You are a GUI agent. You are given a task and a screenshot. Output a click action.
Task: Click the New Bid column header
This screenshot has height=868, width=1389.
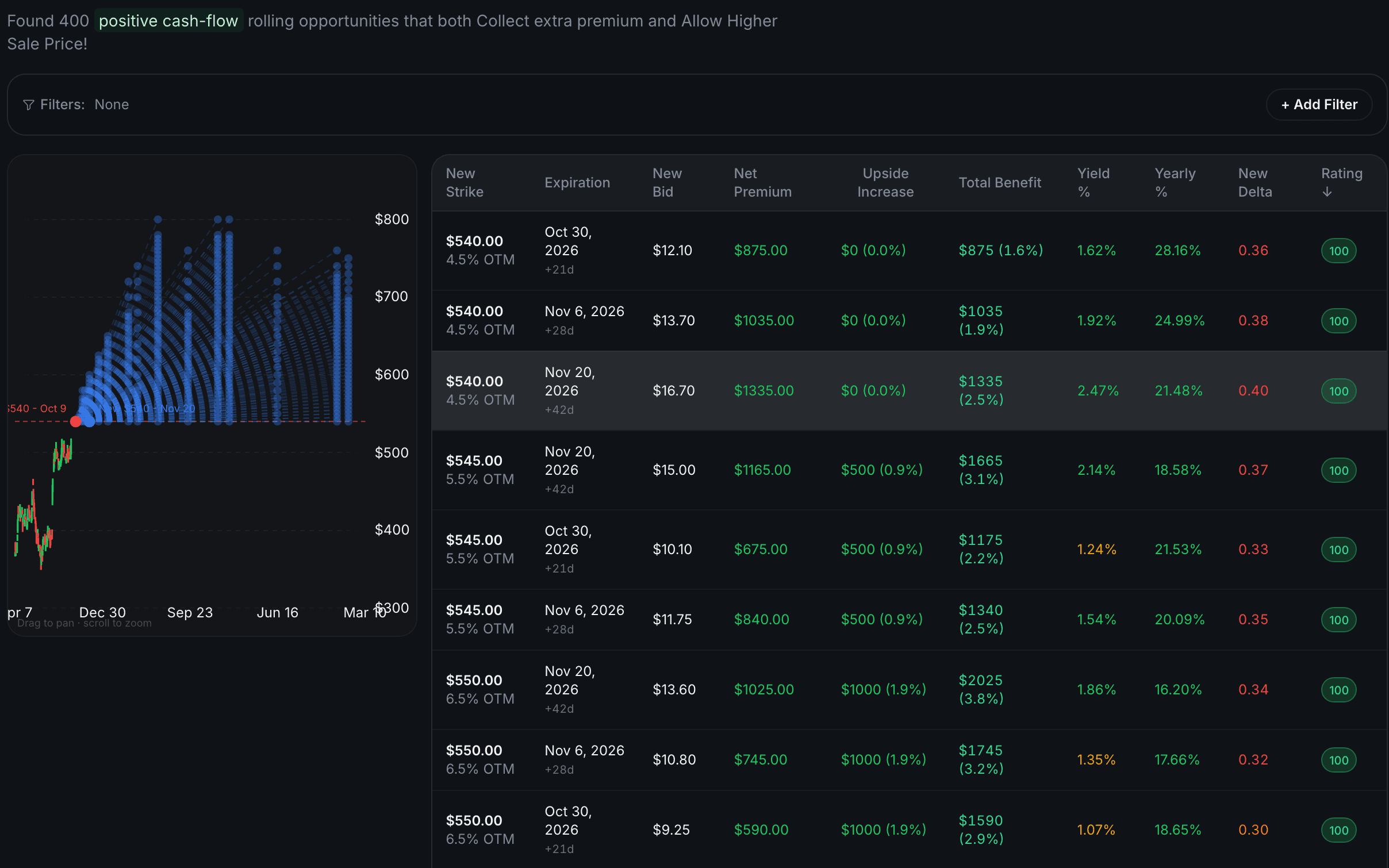[x=667, y=182]
